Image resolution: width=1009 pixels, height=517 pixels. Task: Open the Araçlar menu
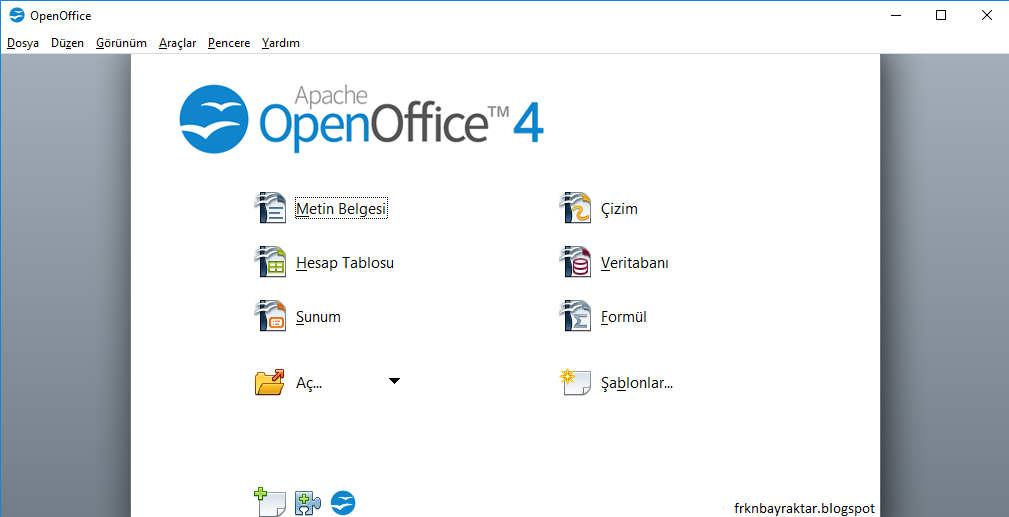(x=178, y=43)
